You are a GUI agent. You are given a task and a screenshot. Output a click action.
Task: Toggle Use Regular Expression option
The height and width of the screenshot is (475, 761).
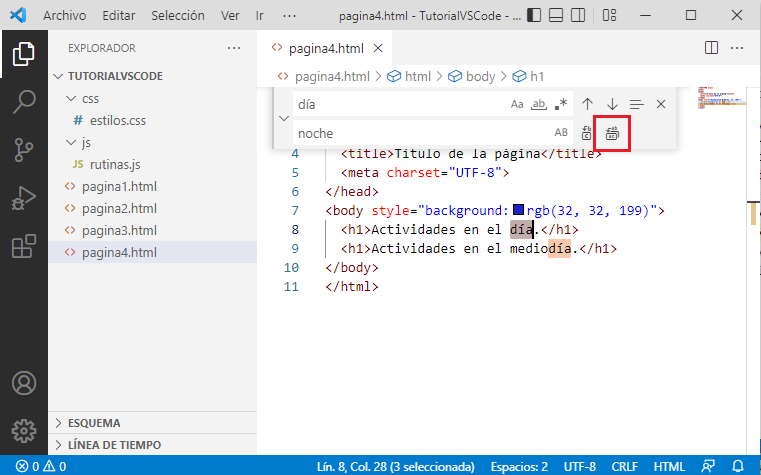click(561, 104)
